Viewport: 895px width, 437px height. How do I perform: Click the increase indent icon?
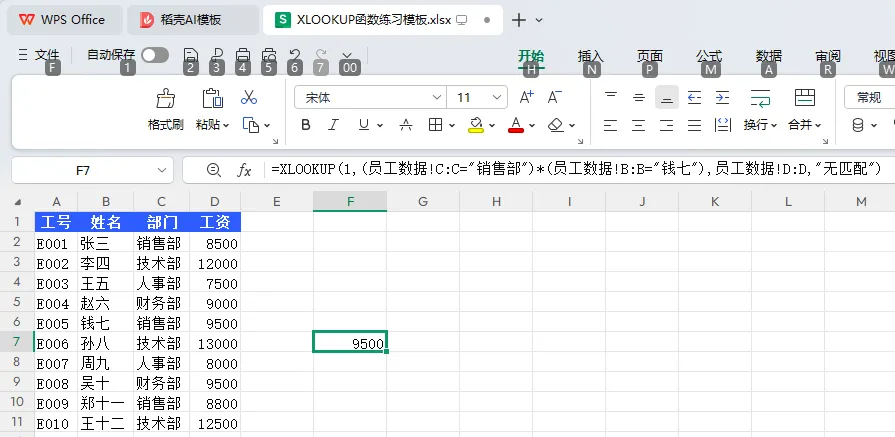pyautogui.click(x=722, y=98)
